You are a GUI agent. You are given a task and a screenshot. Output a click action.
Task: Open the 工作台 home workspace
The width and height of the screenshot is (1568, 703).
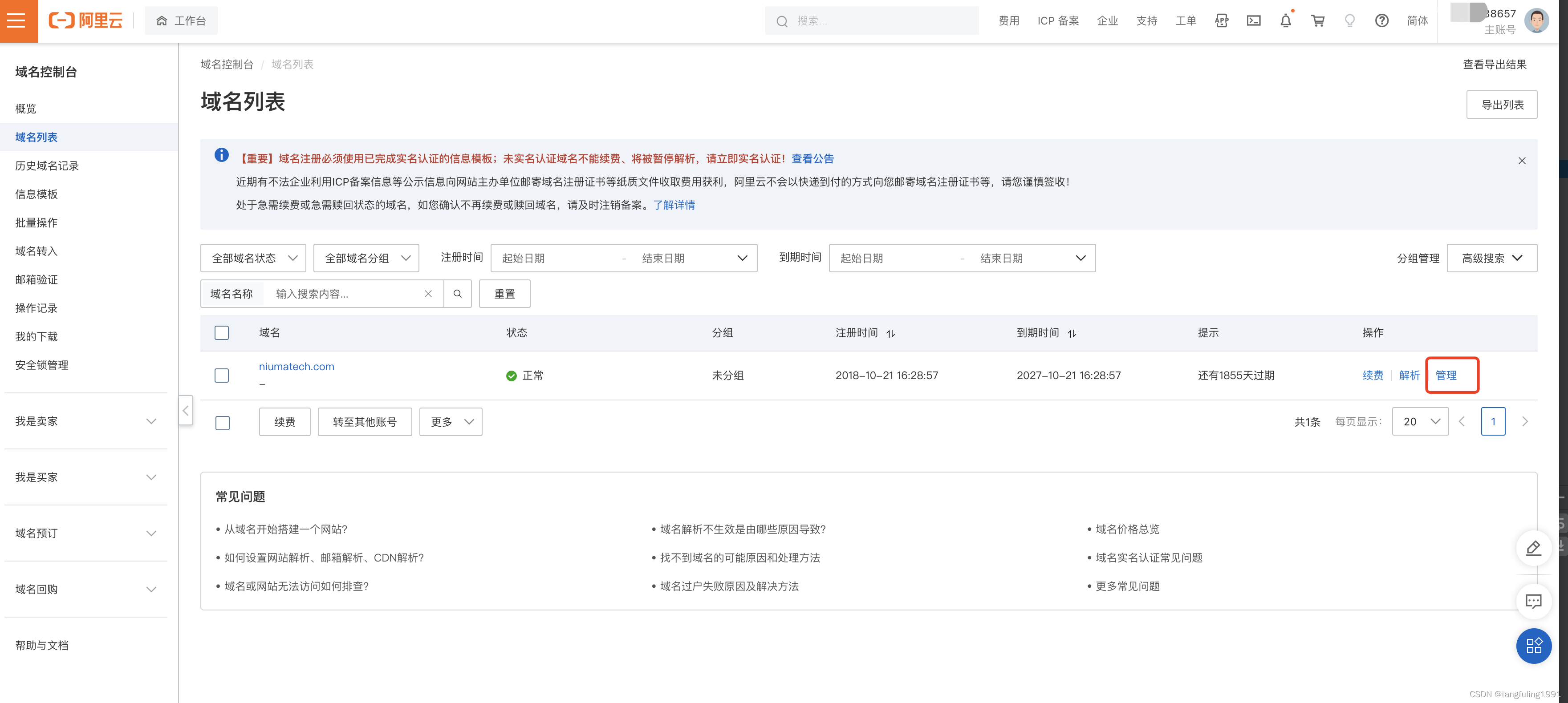tap(181, 20)
